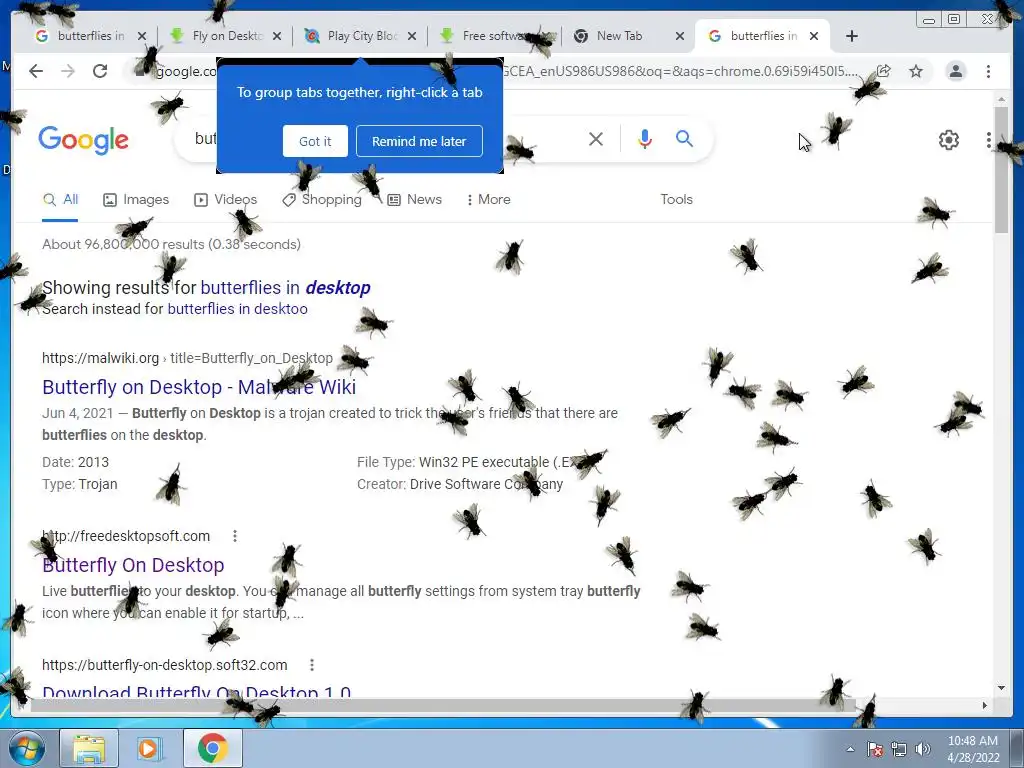
Task: Click the Chrome taskbar icon
Action: [x=212, y=748]
